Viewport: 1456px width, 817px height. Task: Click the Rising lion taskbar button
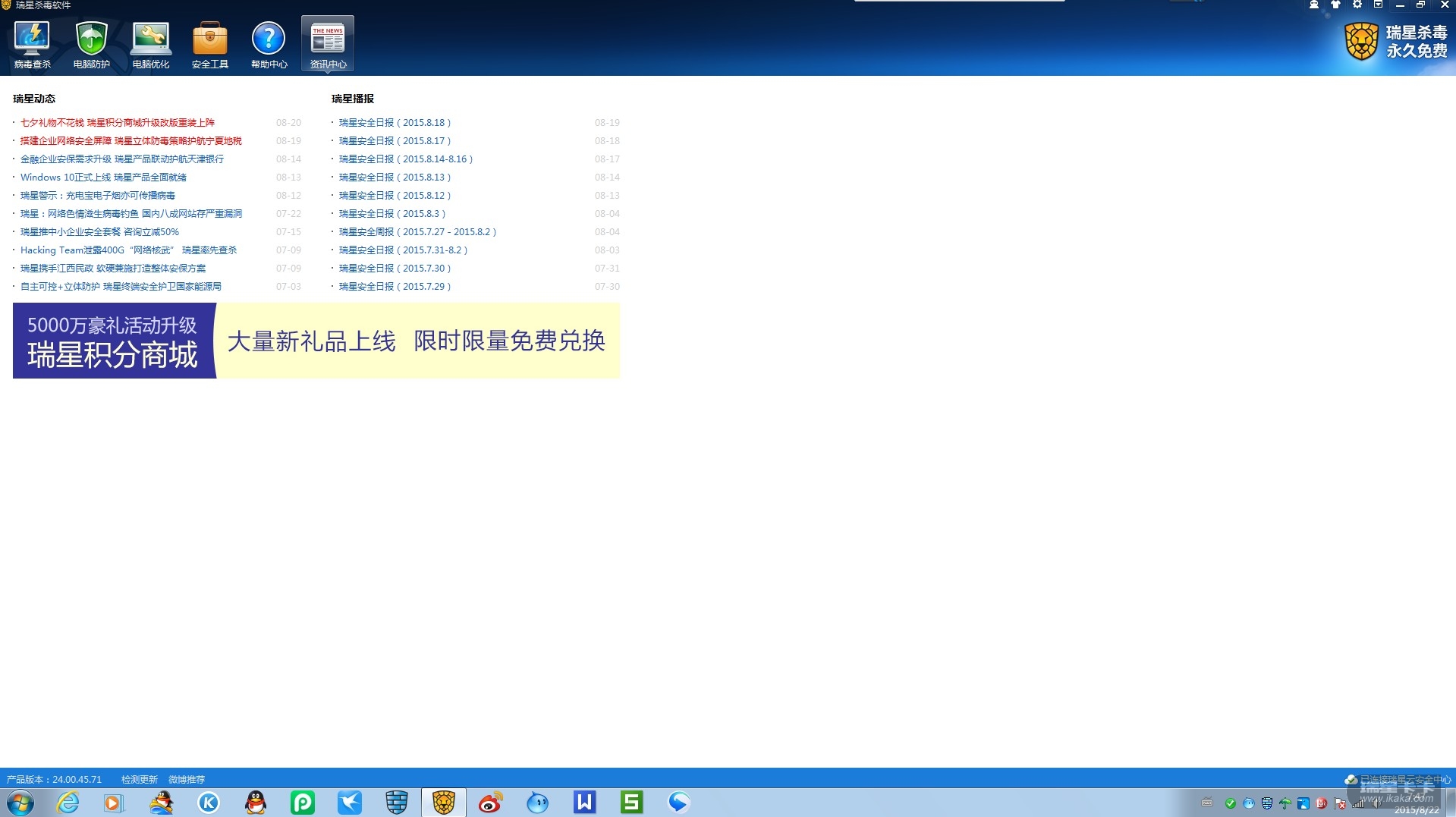point(444,803)
